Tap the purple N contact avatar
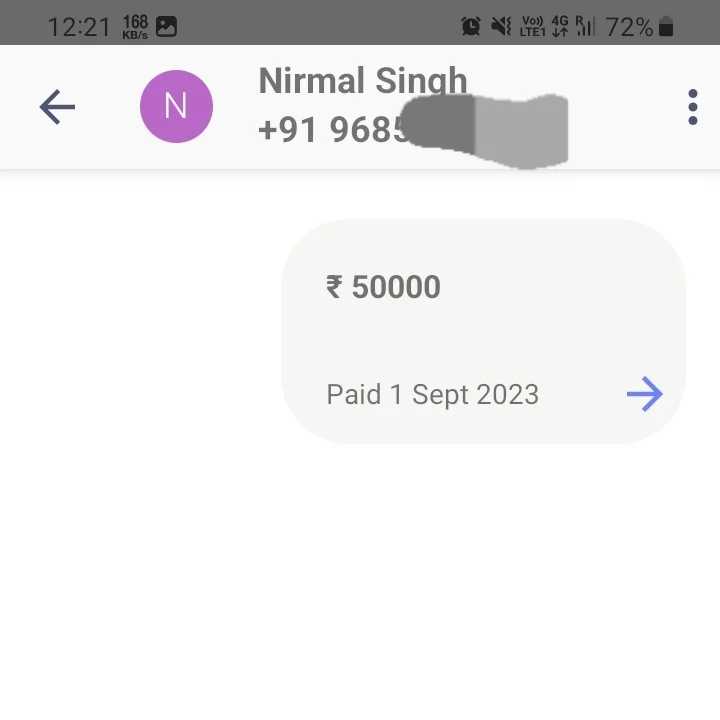Image resolution: width=720 pixels, height=720 pixels. coord(176,107)
